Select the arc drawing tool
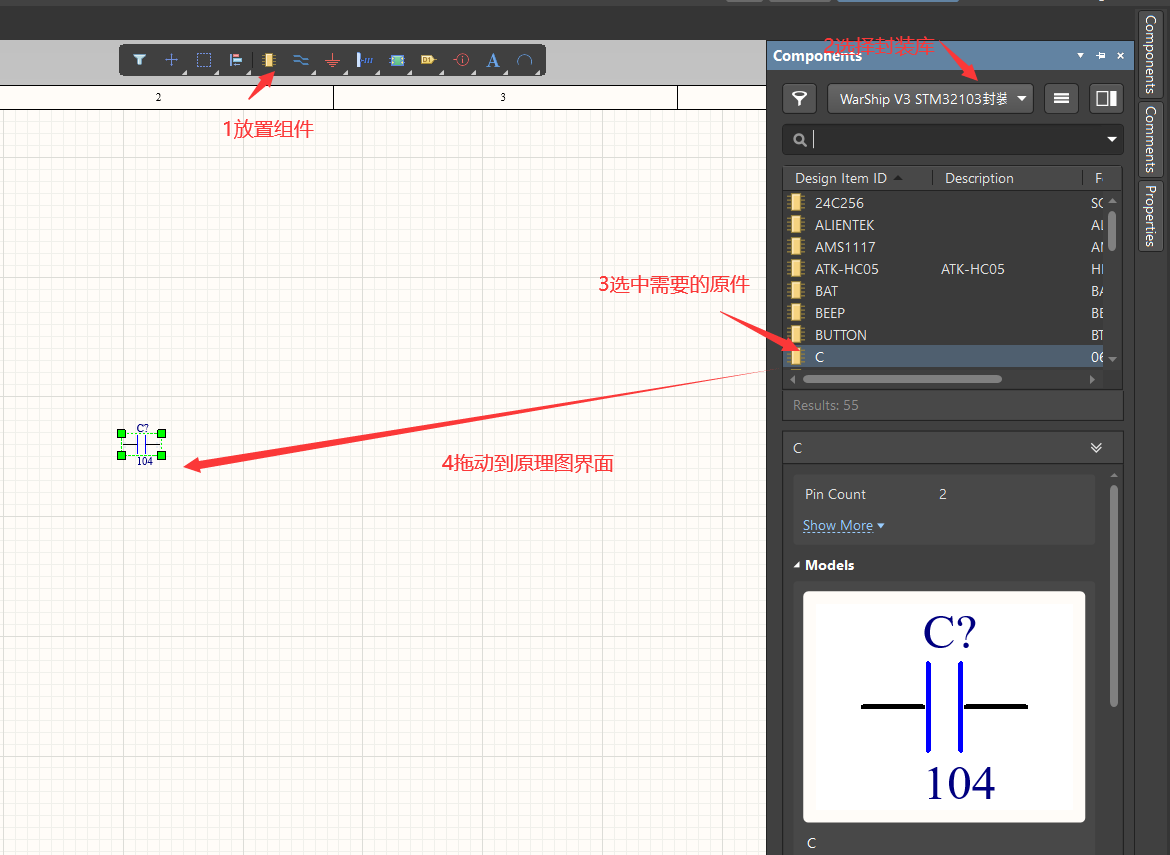The image size is (1170, 855). pos(525,60)
